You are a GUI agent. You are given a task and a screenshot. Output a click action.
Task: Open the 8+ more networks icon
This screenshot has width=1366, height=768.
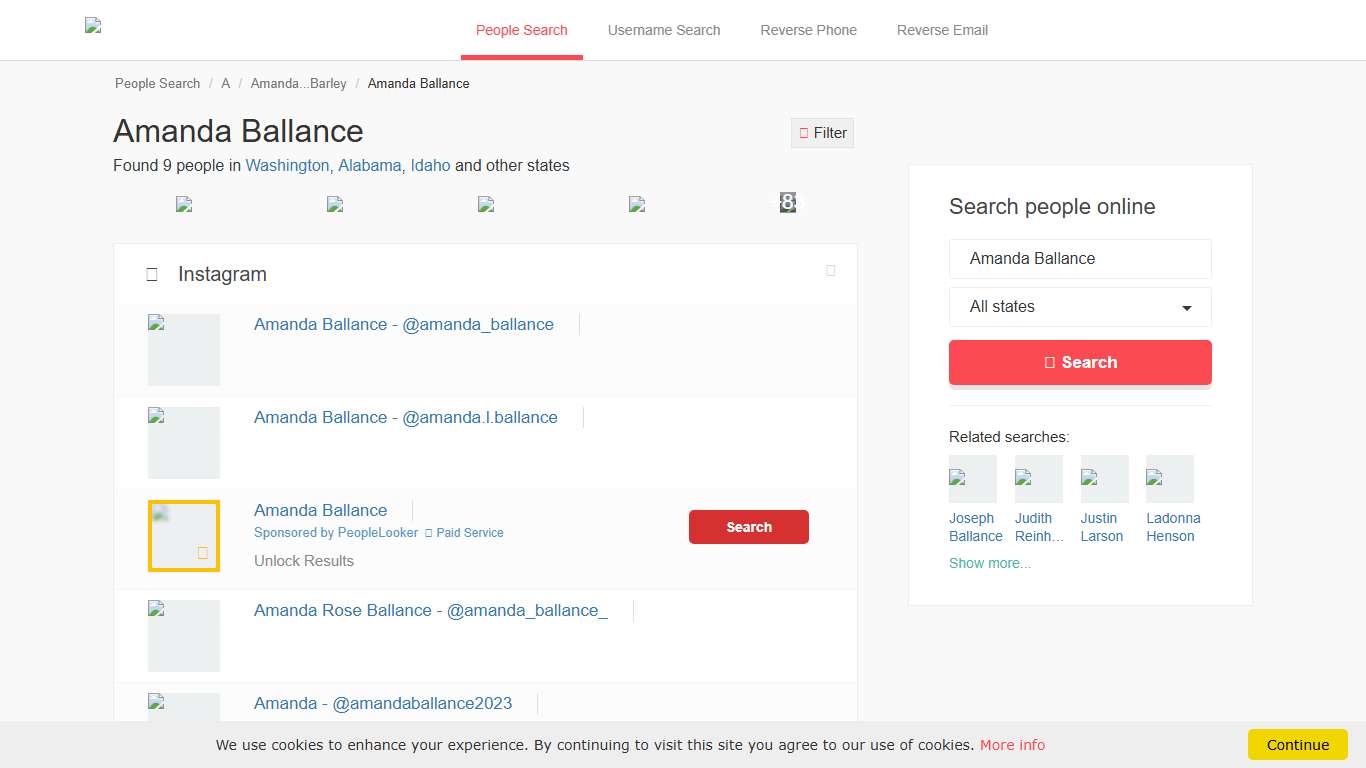point(788,203)
